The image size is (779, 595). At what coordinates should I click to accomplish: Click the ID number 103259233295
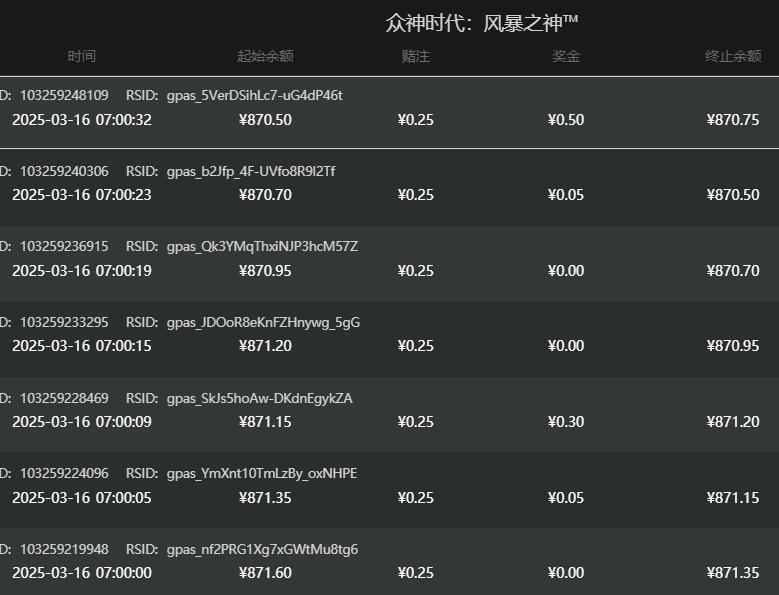(x=64, y=322)
